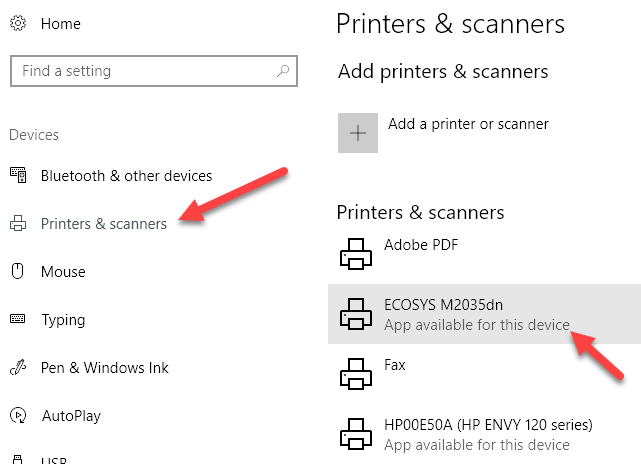Open the Mouse settings page

coord(63,272)
